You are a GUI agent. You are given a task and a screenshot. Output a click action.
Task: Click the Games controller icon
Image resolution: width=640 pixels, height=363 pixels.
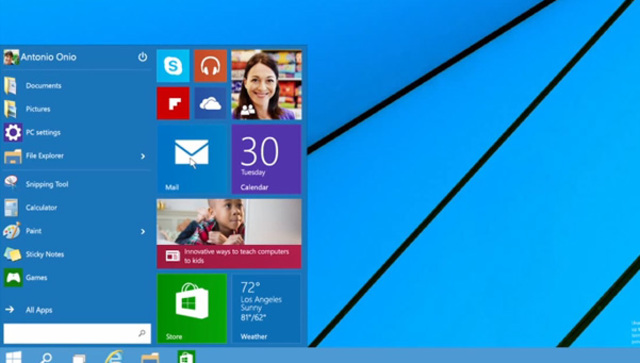pos(13,278)
